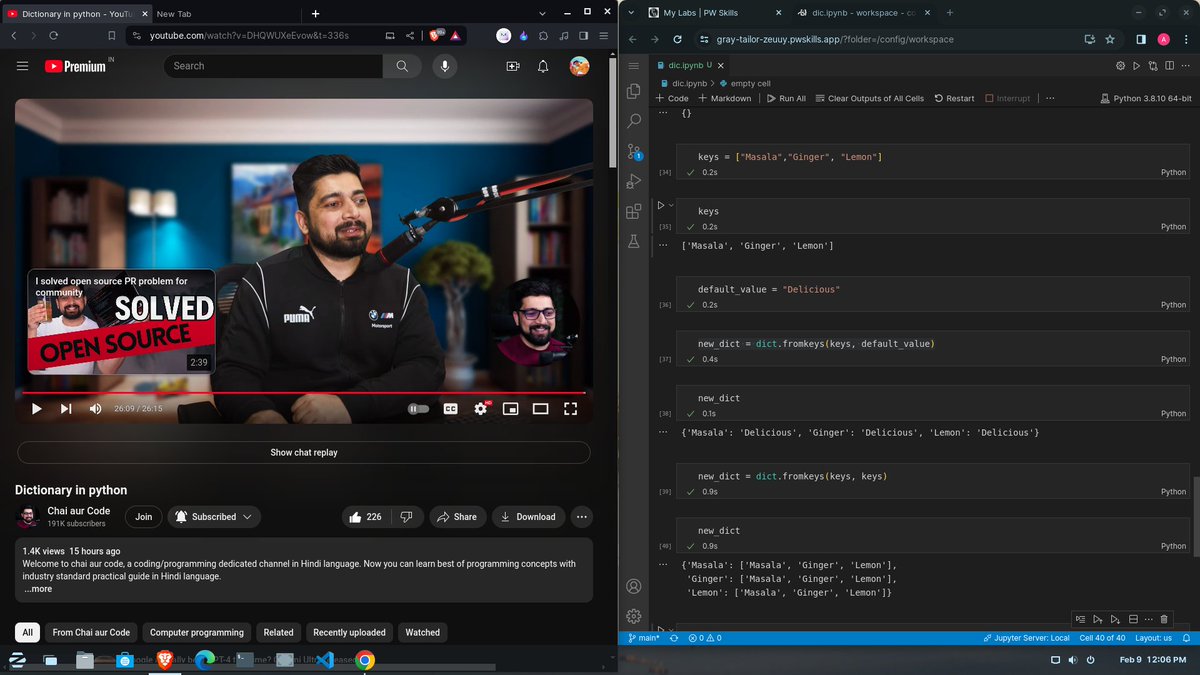Open the YouTube hamburger guide menu
1200x675 pixels.
(x=23, y=66)
